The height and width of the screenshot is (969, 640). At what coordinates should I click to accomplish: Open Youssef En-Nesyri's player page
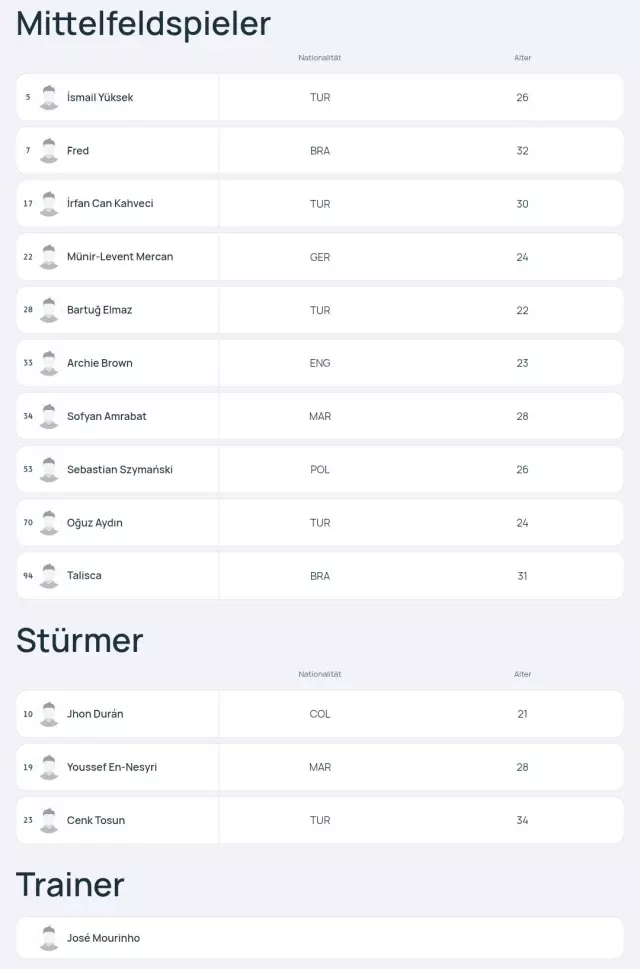112,767
